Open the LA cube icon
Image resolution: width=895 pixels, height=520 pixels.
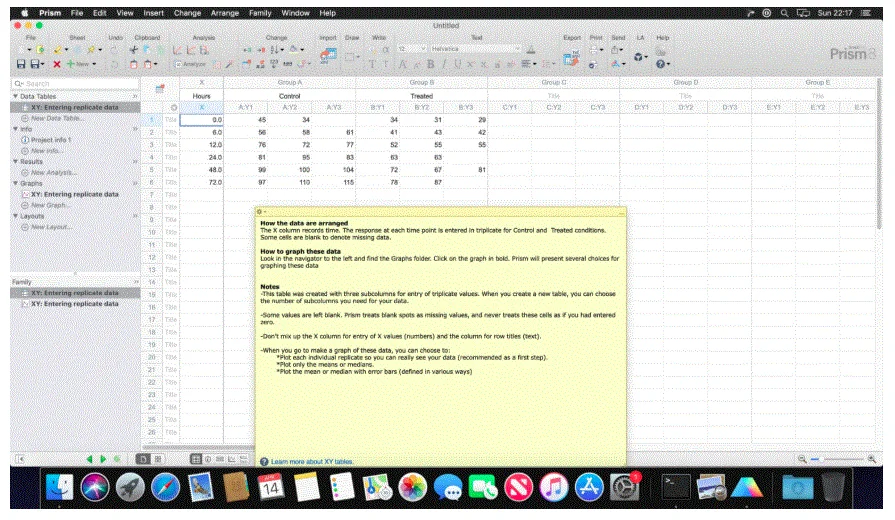click(x=639, y=57)
